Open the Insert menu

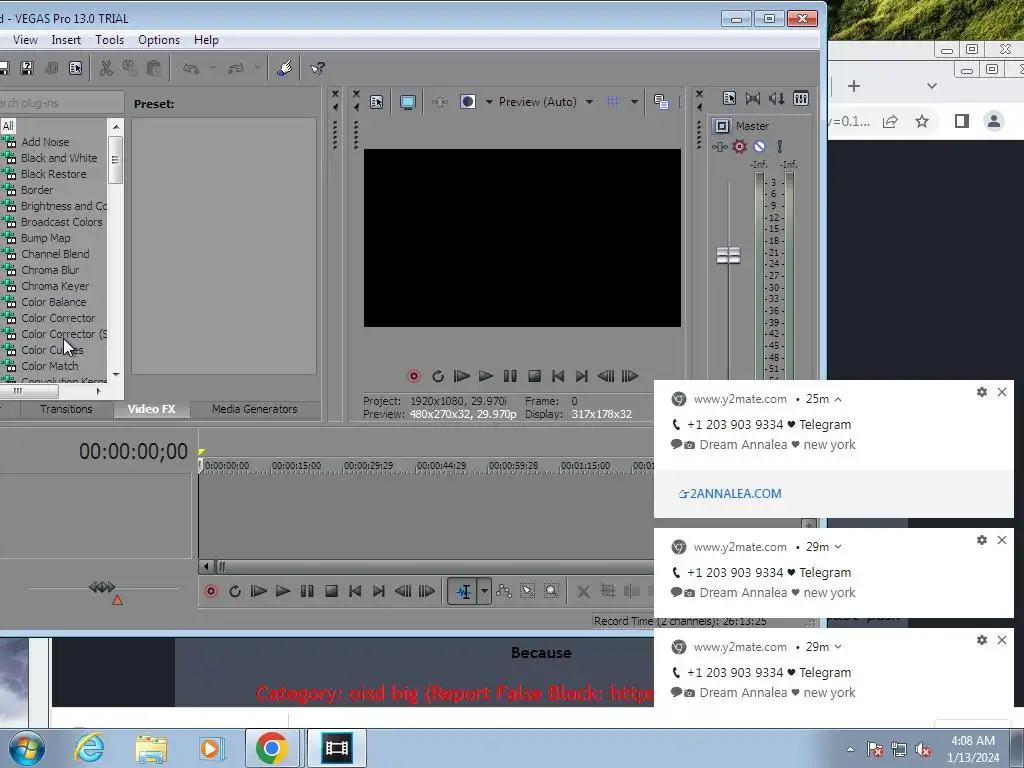pyautogui.click(x=66, y=40)
